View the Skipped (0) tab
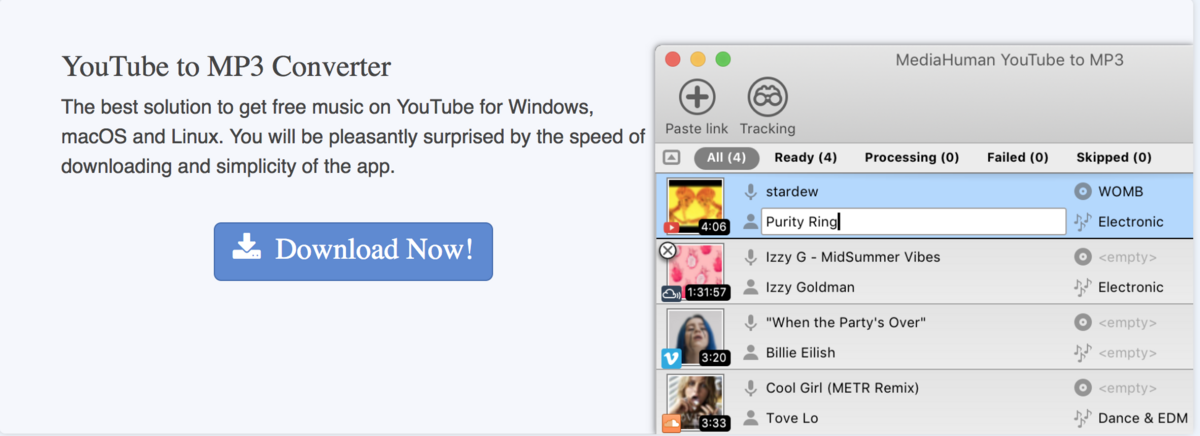Screen dimensions: 1200x436 [1114, 158]
